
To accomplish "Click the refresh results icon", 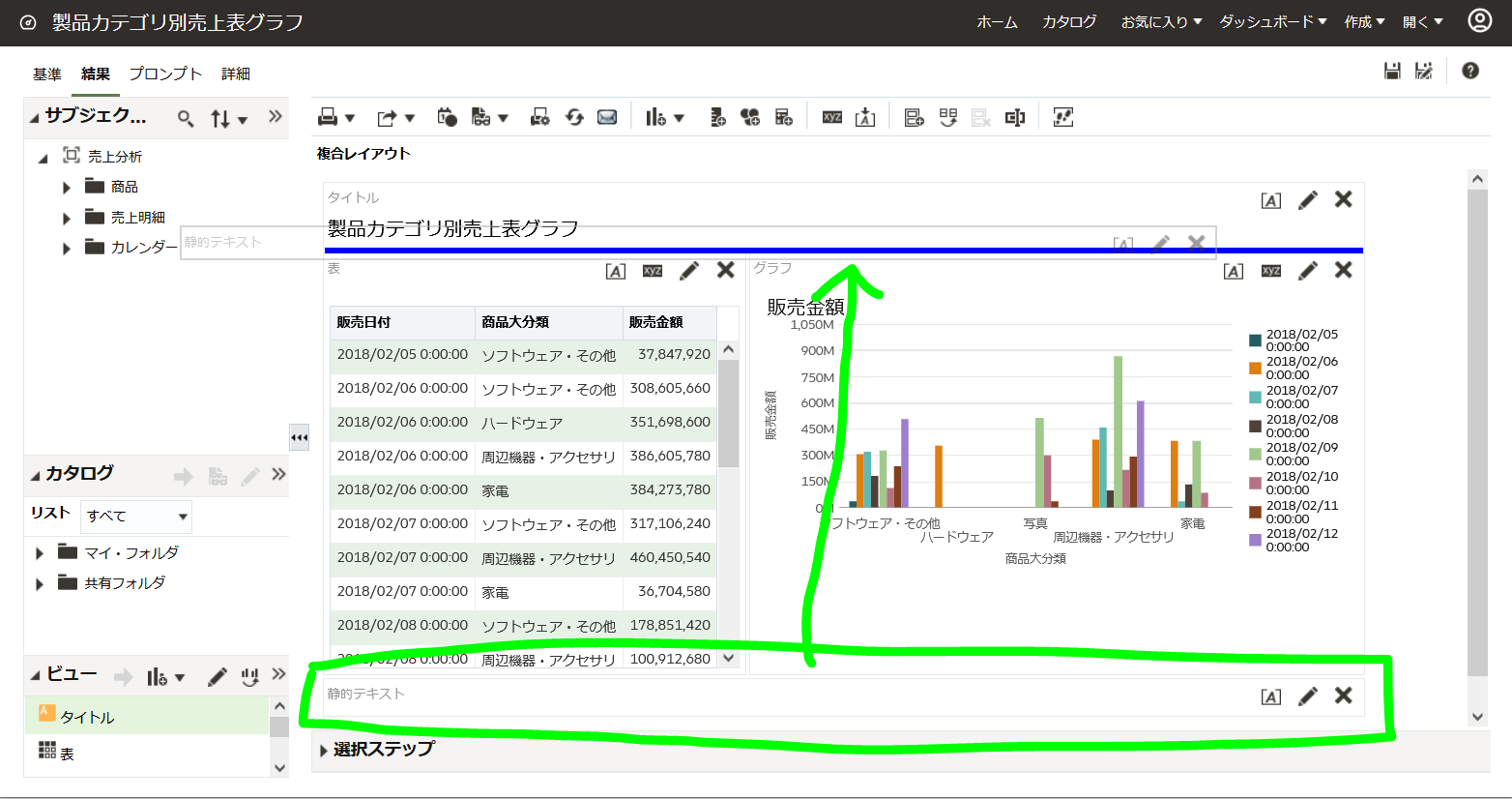I will point(574,117).
